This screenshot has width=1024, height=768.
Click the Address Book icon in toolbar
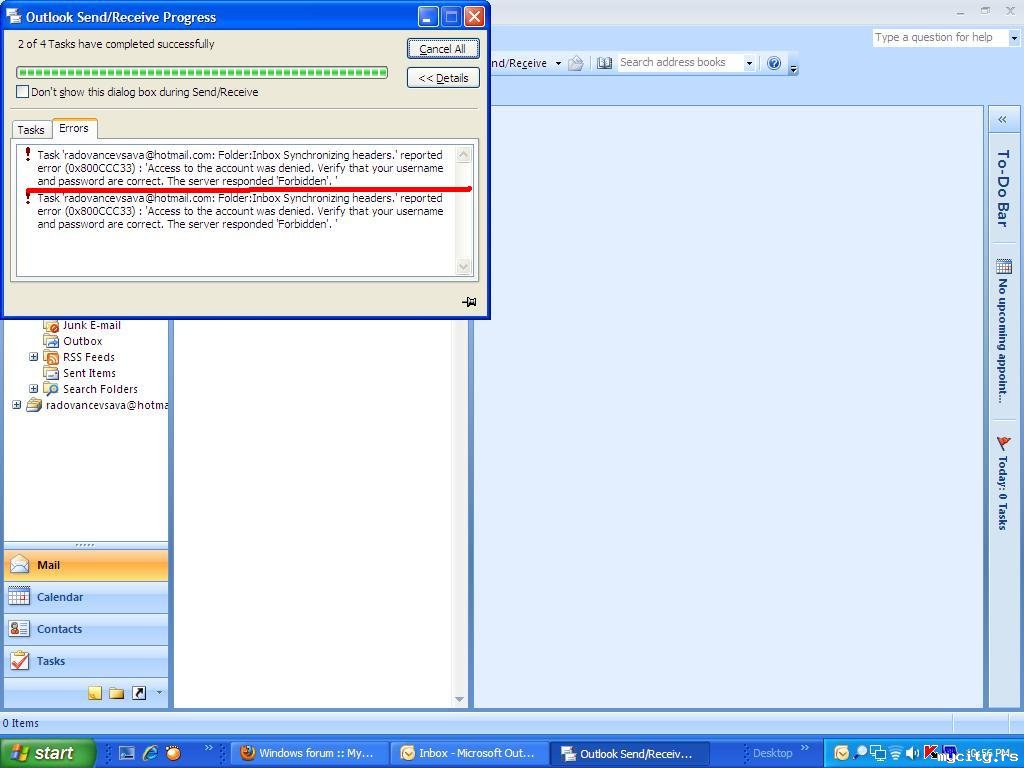[x=604, y=63]
